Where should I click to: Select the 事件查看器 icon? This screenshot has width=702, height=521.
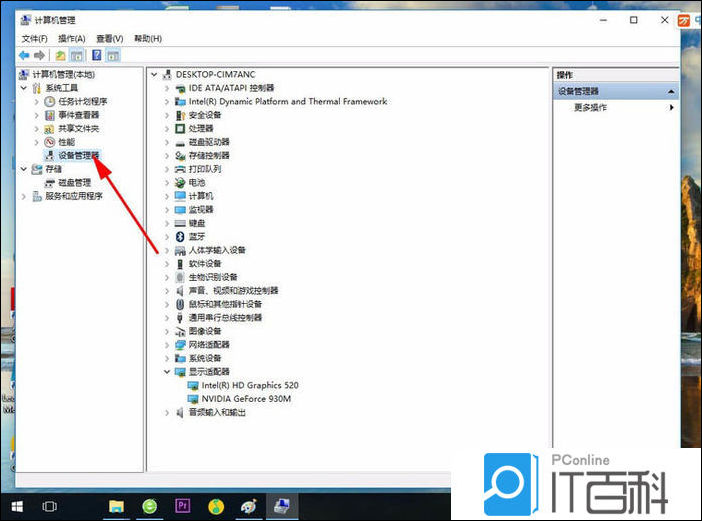50,115
